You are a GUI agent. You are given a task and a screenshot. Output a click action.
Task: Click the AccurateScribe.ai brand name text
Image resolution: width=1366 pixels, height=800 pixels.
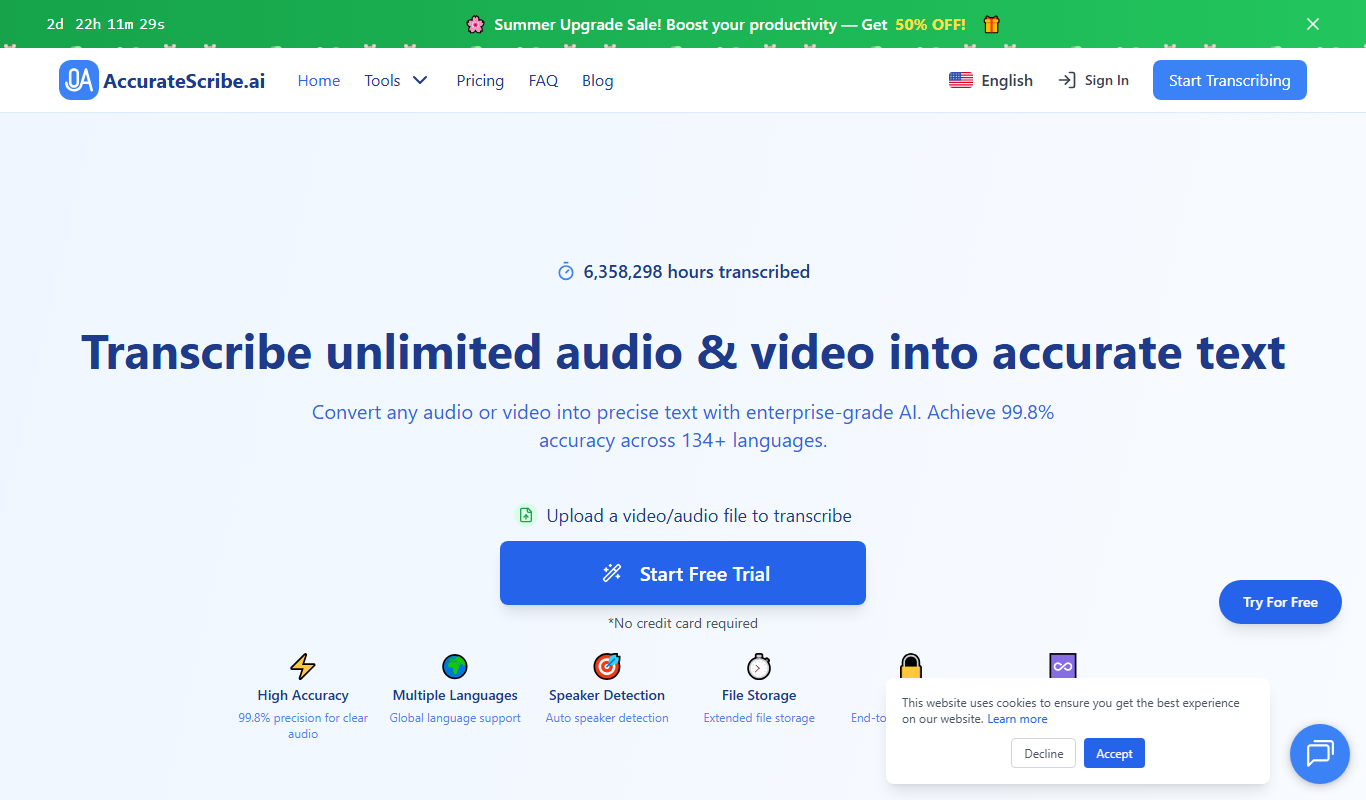[184, 81]
